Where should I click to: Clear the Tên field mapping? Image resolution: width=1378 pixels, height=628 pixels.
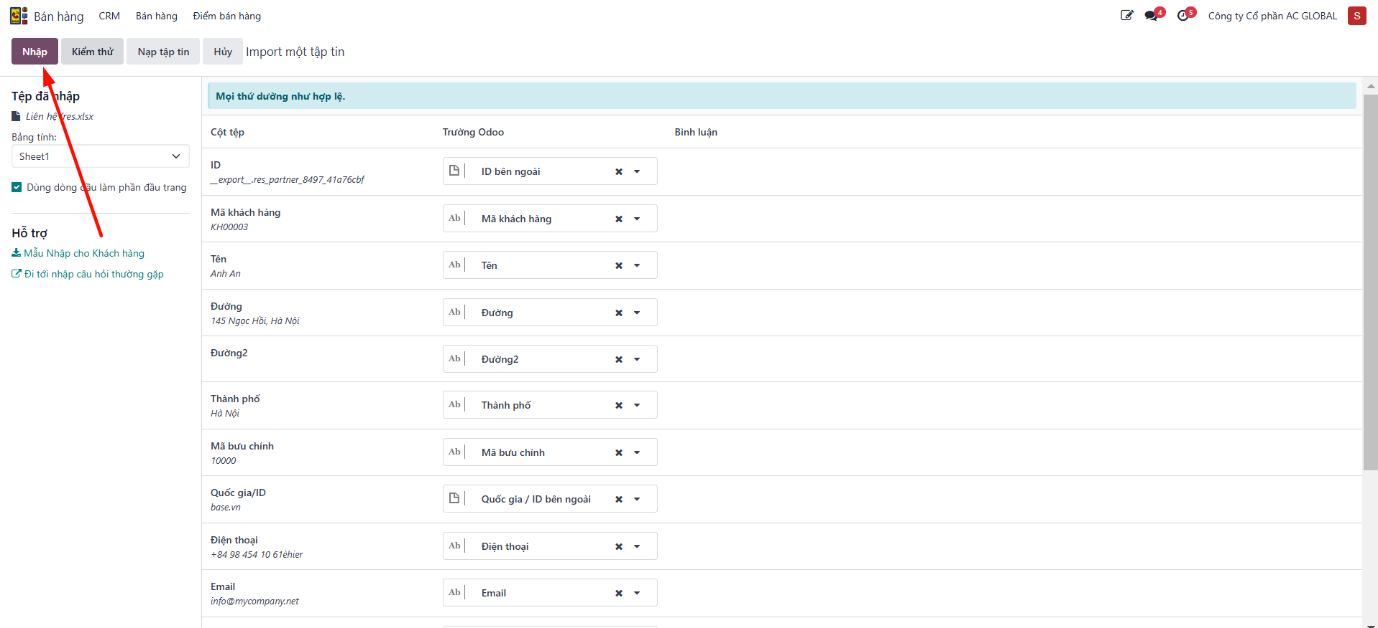pyautogui.click(x=619, y=266)
